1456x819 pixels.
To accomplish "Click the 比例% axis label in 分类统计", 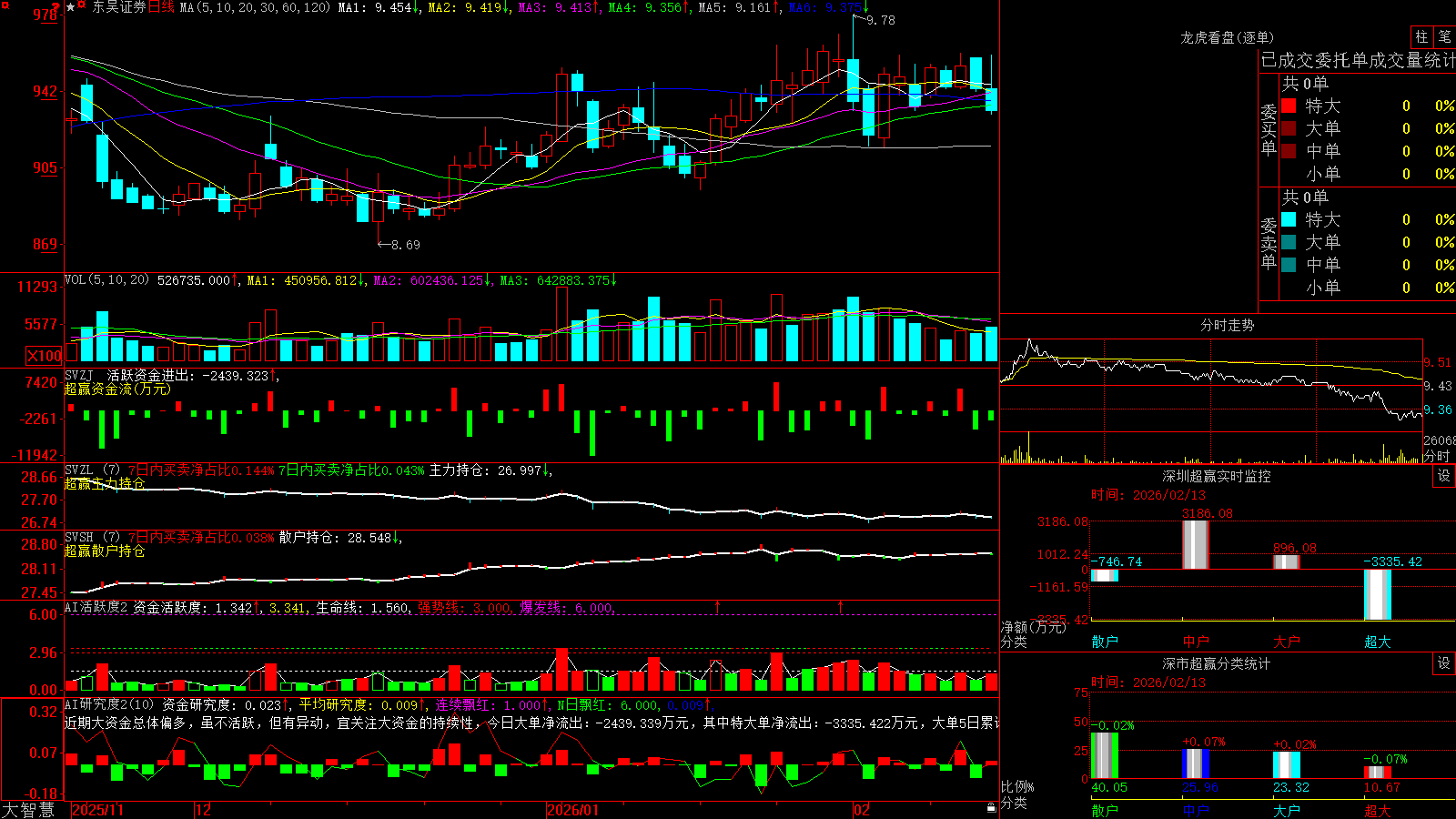I will tap(1018, 786).
